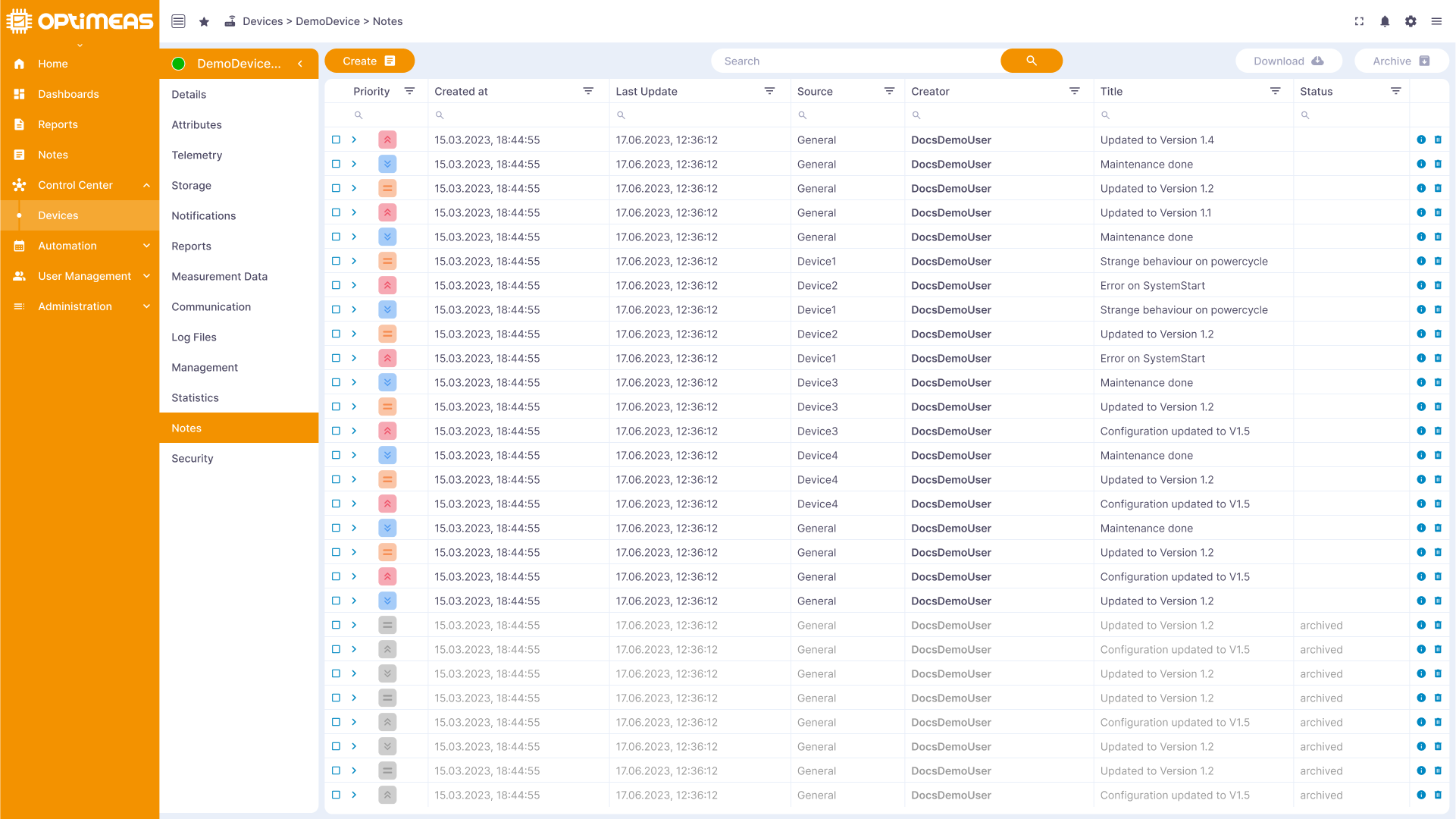Viewport: 1456px width, 819px height.
Task: Open Priority column filter icon
Action: tap(409, 91)
